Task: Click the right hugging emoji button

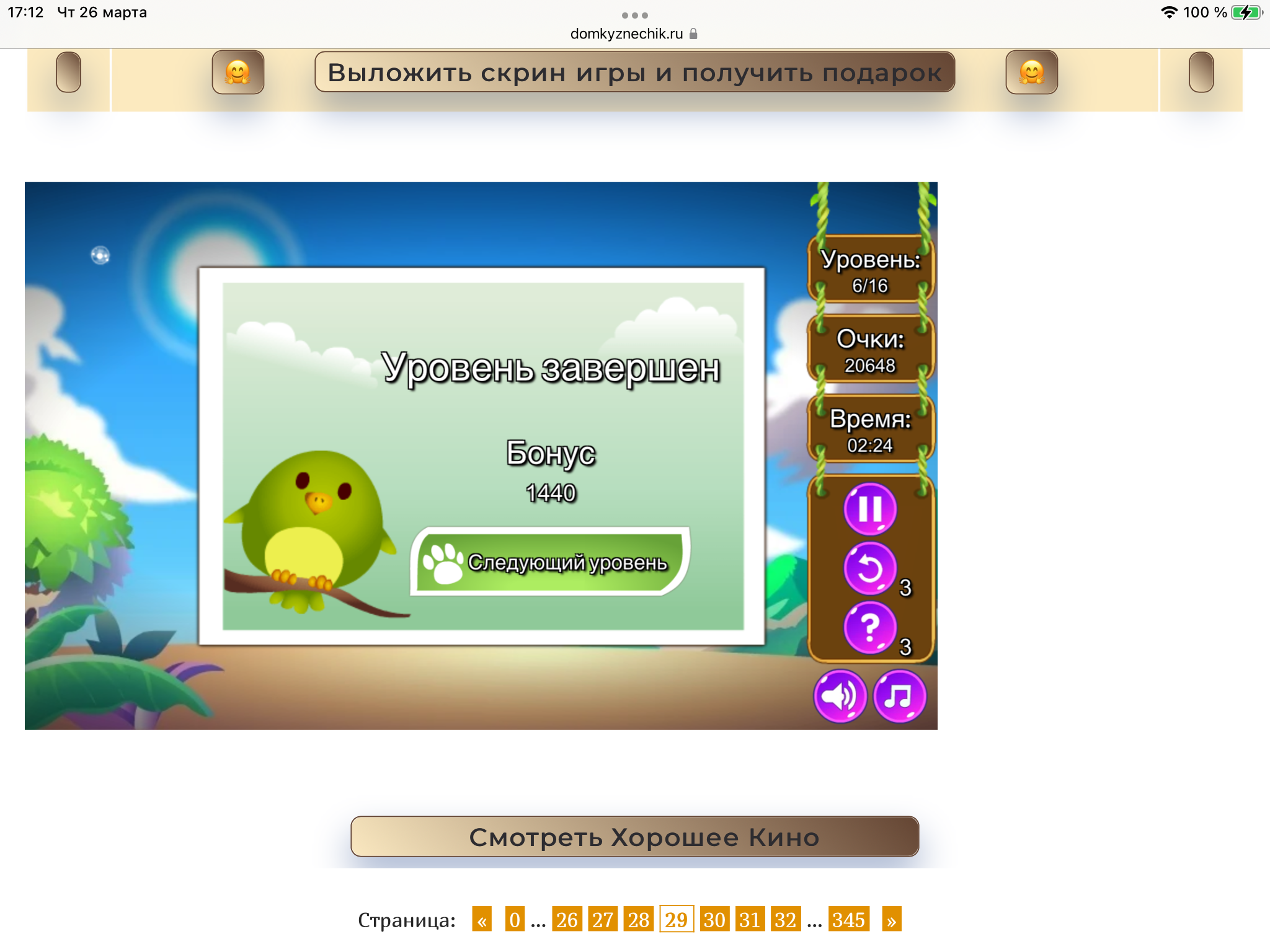Action: (1031, 73)
